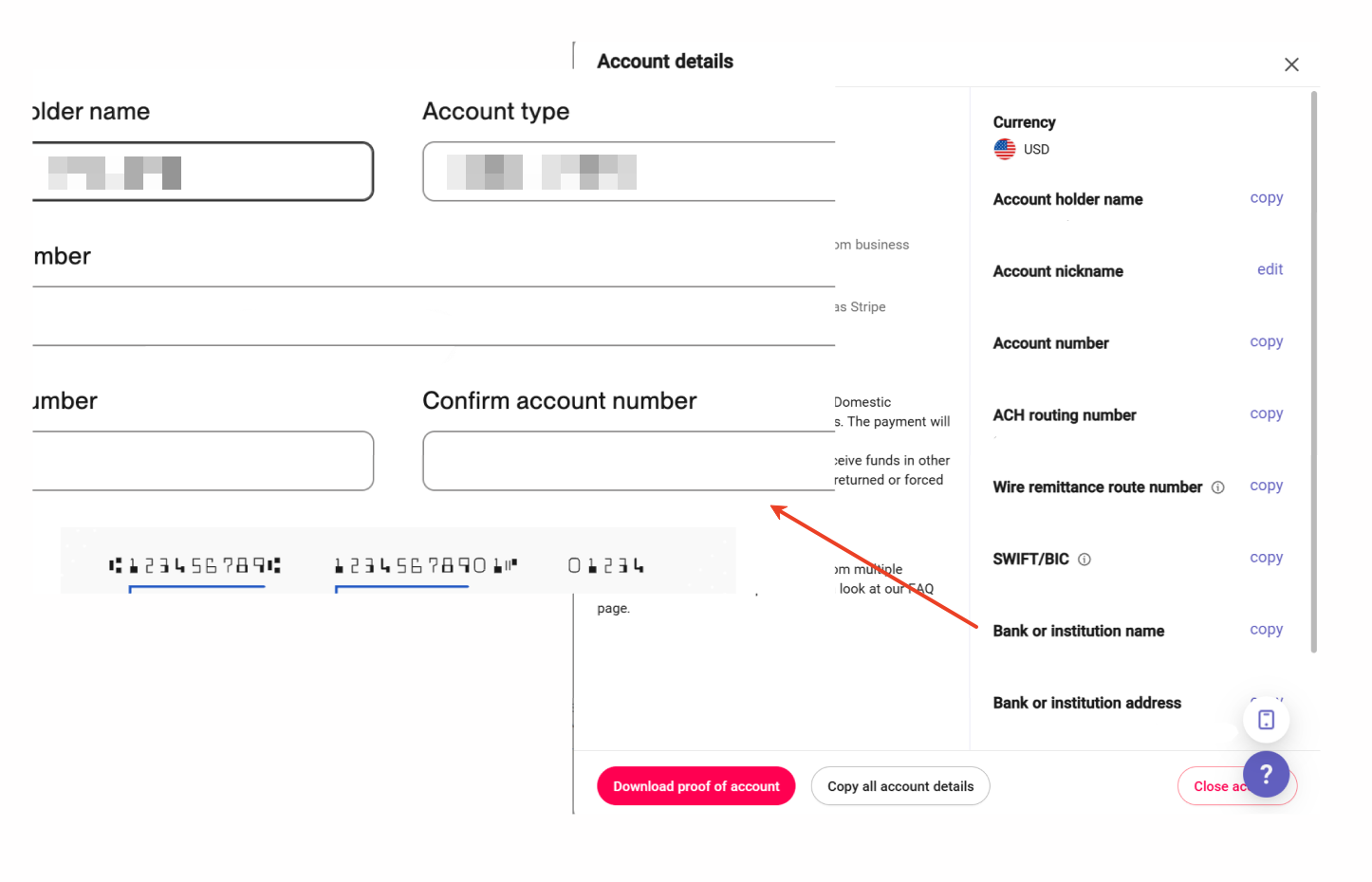This screenshot has height=882, width=1372.
Task: Click the account holder name input field
Action: pyautogui.click(x=202, y=172)
